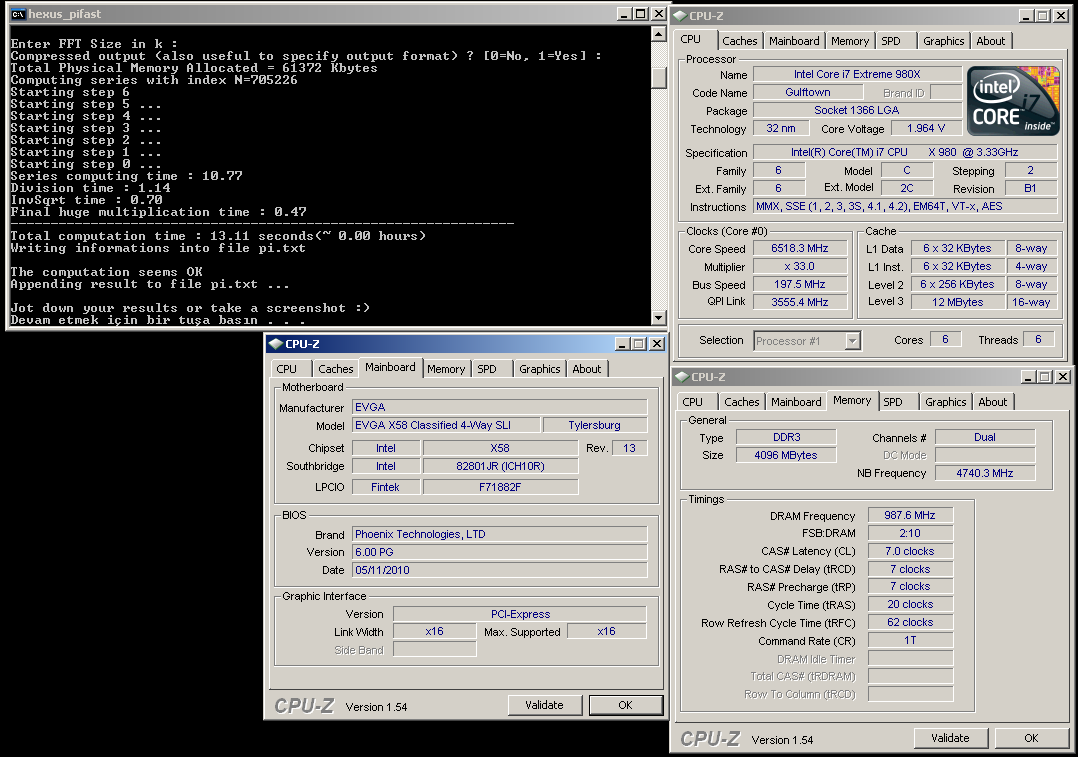Click the Instructions field listing MMX, SSE
The height and width of the screenshot is (757, 1078).
(905, 206)
